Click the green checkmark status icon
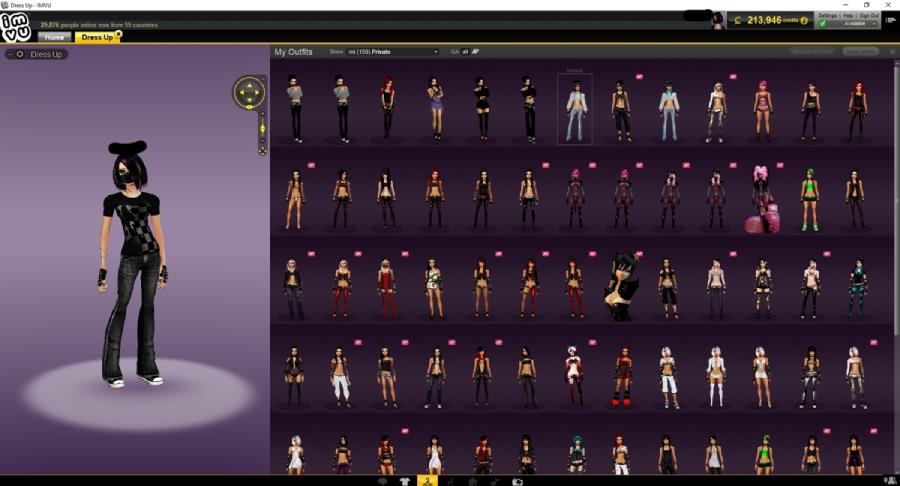This screenshot has width=900, height=486. (x=823, y=24)
